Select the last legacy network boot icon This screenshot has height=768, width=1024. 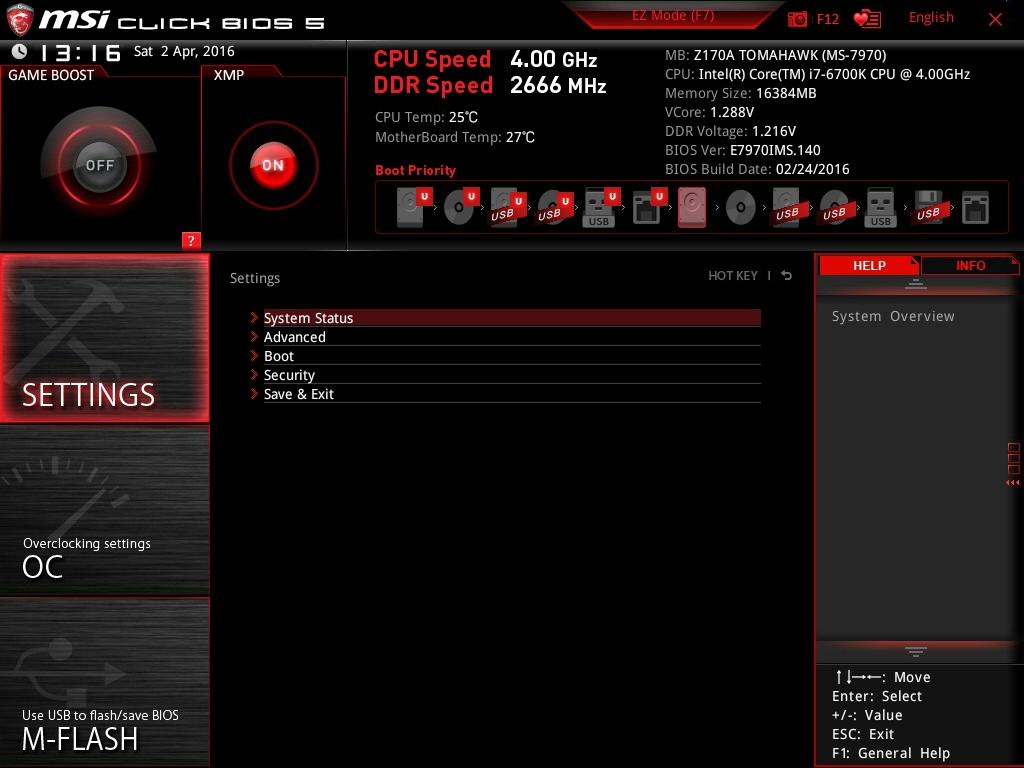976,208
